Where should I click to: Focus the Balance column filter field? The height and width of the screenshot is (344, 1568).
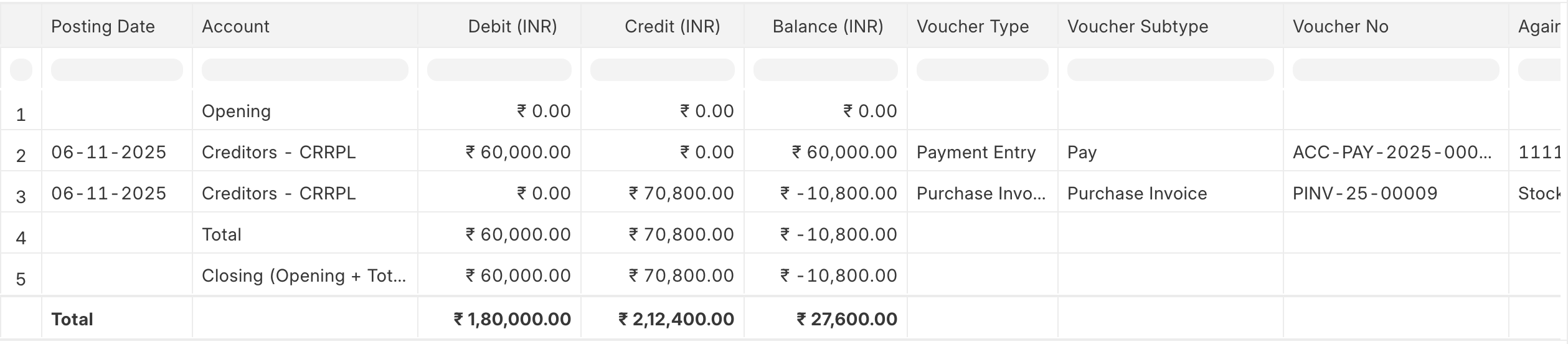click(x=826, y=70)
